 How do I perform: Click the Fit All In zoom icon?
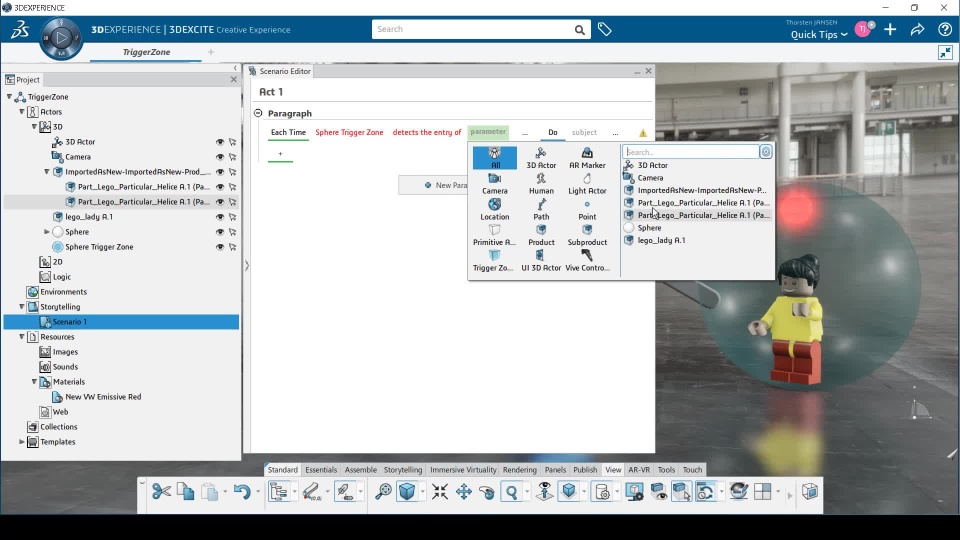point(439,491)
